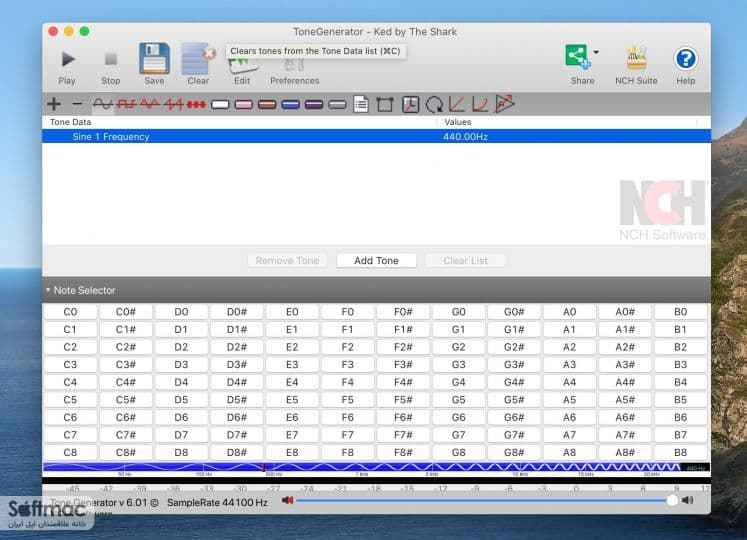The height and width of the screenshot is (540, 747).
Task: Select note C4
Action: [70, 382]
